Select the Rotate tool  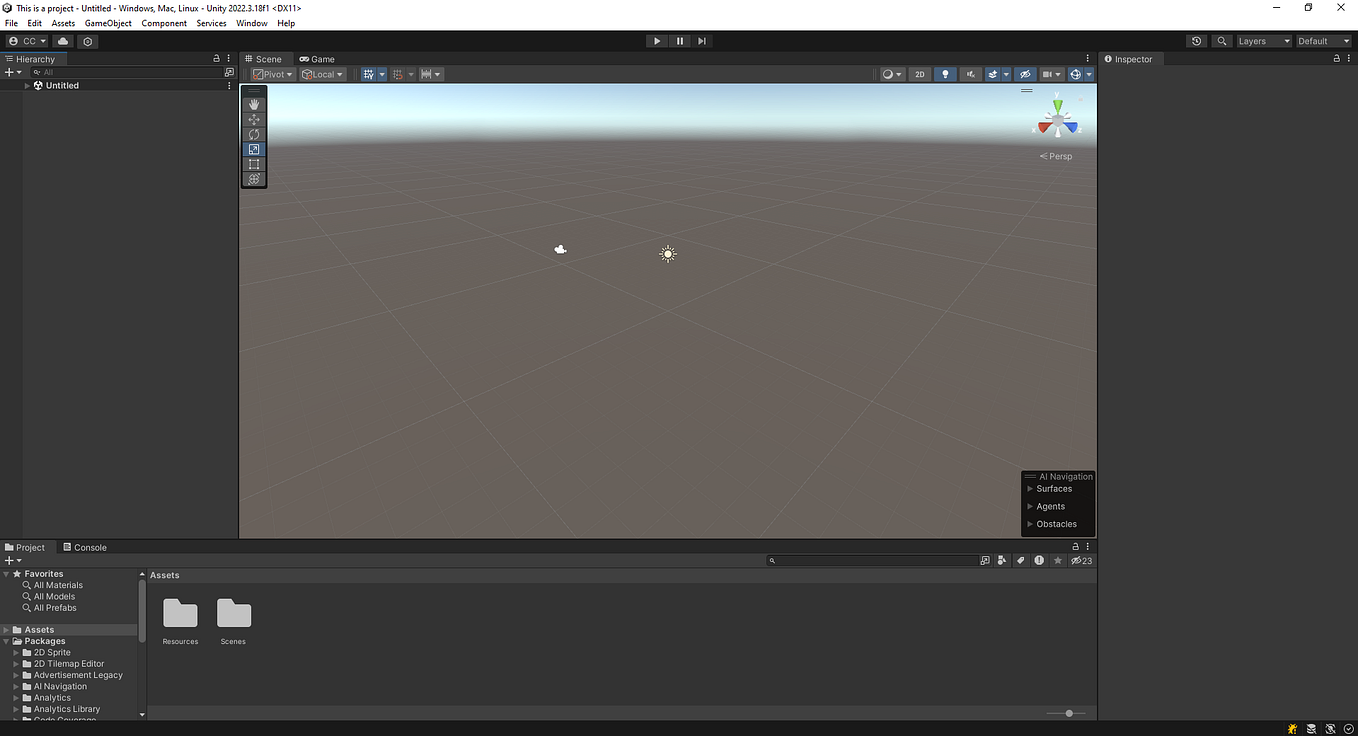[254, 133]
